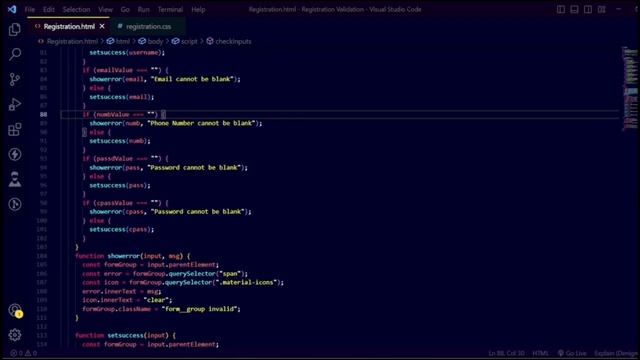Click the html breadcrumb segment

click(x=122, y=41)
